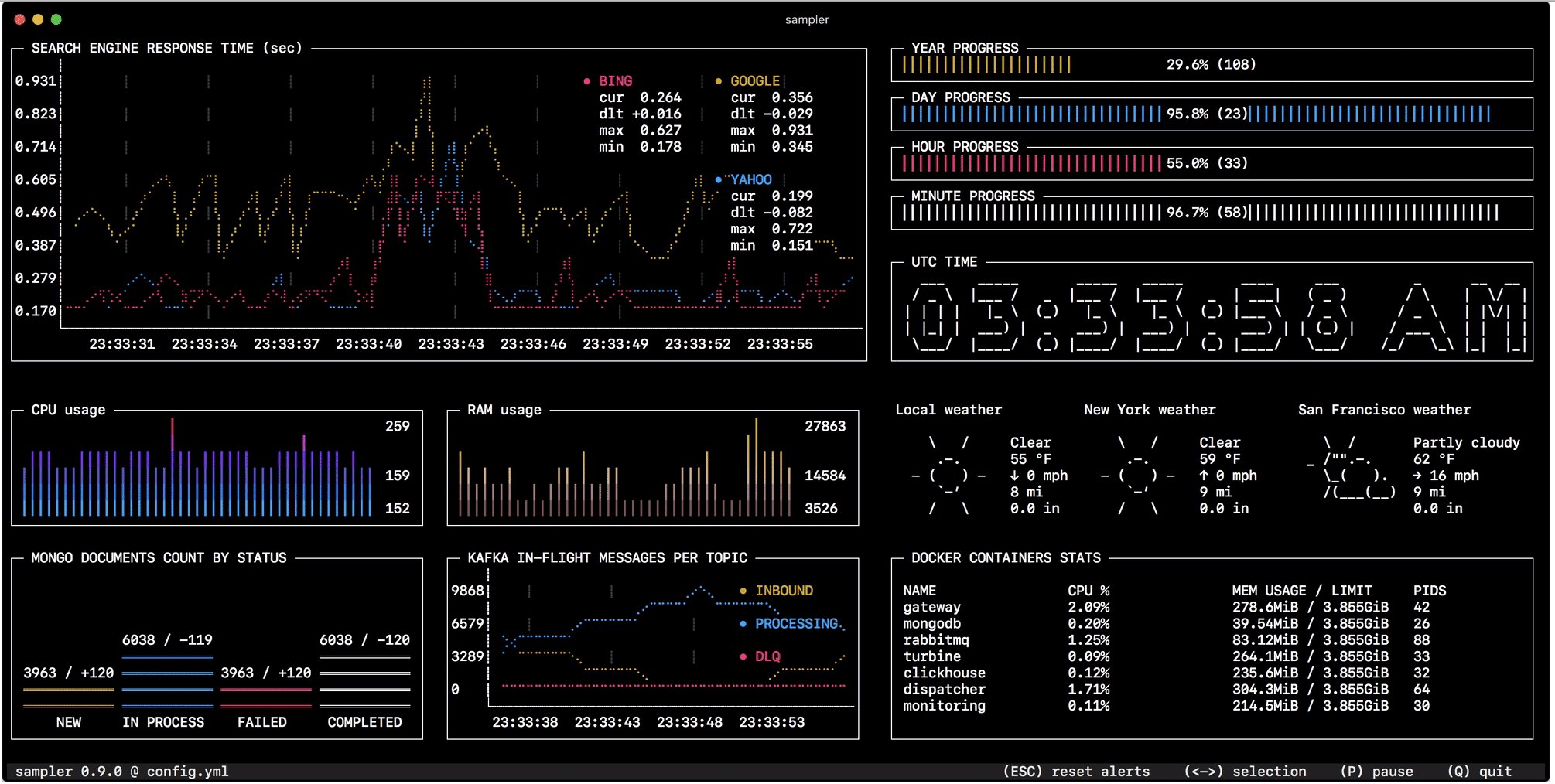Click the year progress bar
The width and height of the screenshot is (1555, 784).
point(1212,65)
